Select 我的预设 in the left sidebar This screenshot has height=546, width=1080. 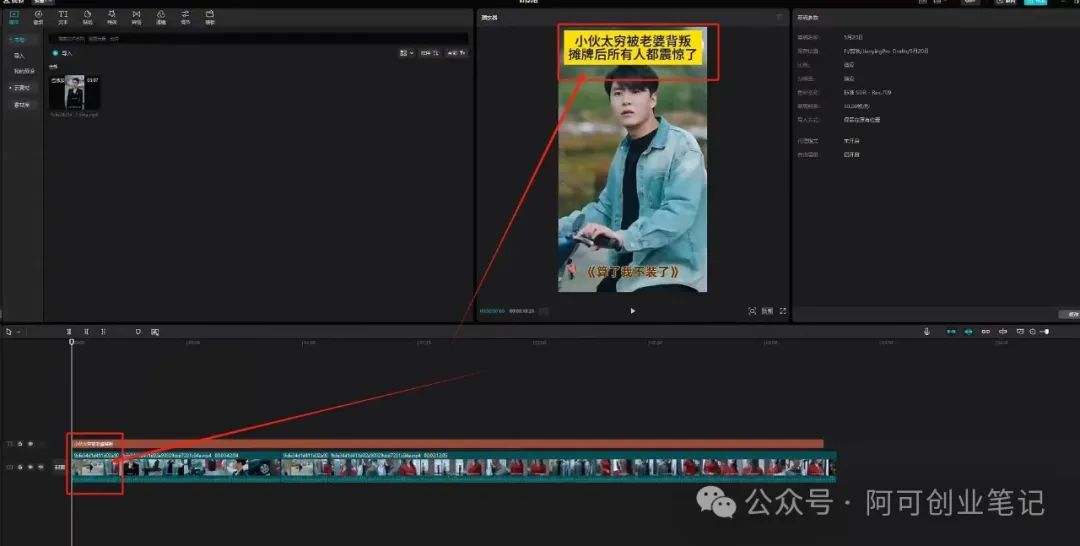(23, 71)
